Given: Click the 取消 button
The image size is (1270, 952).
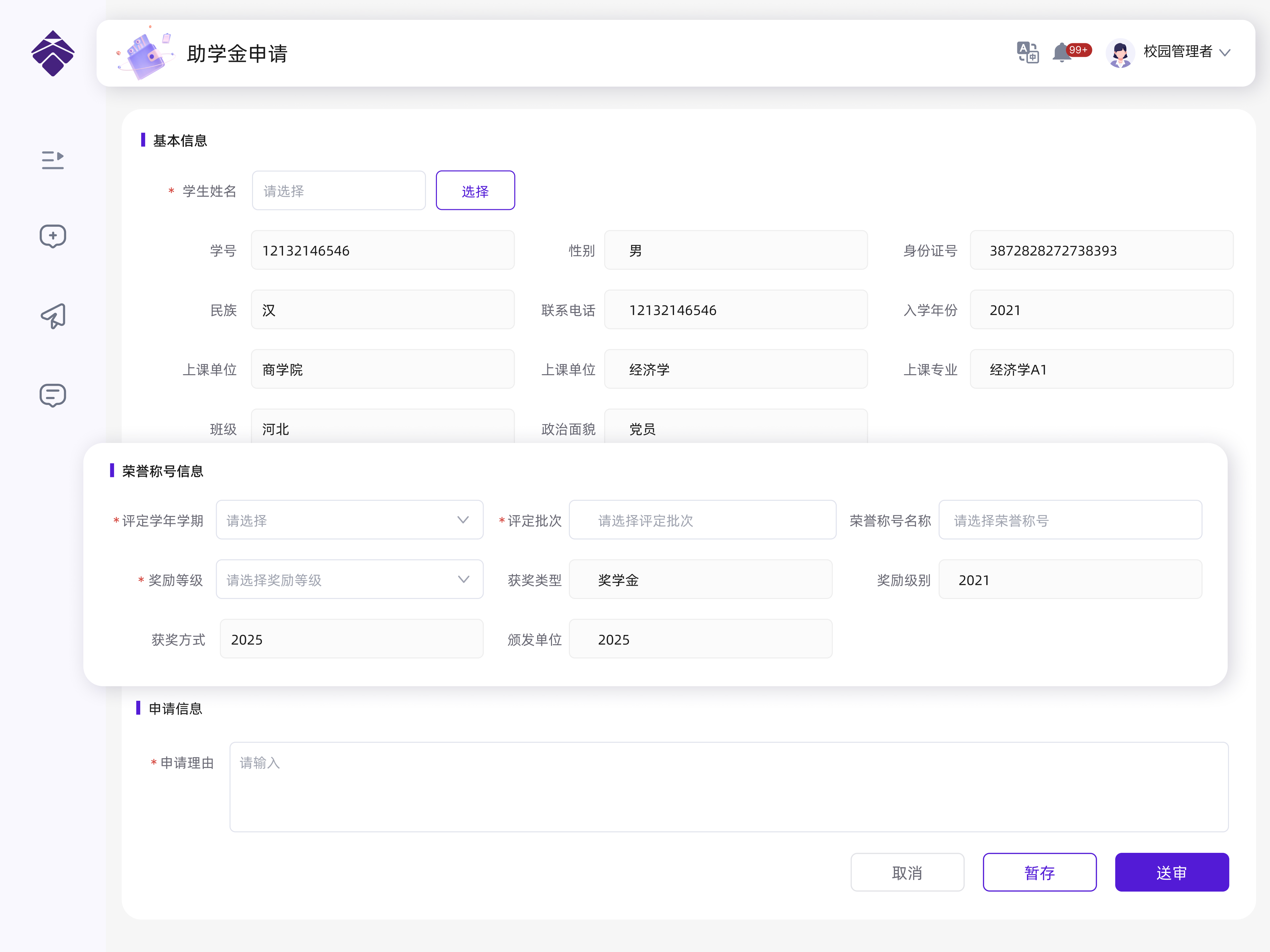Looking at the screenshot, I should (x=907, y=872).
